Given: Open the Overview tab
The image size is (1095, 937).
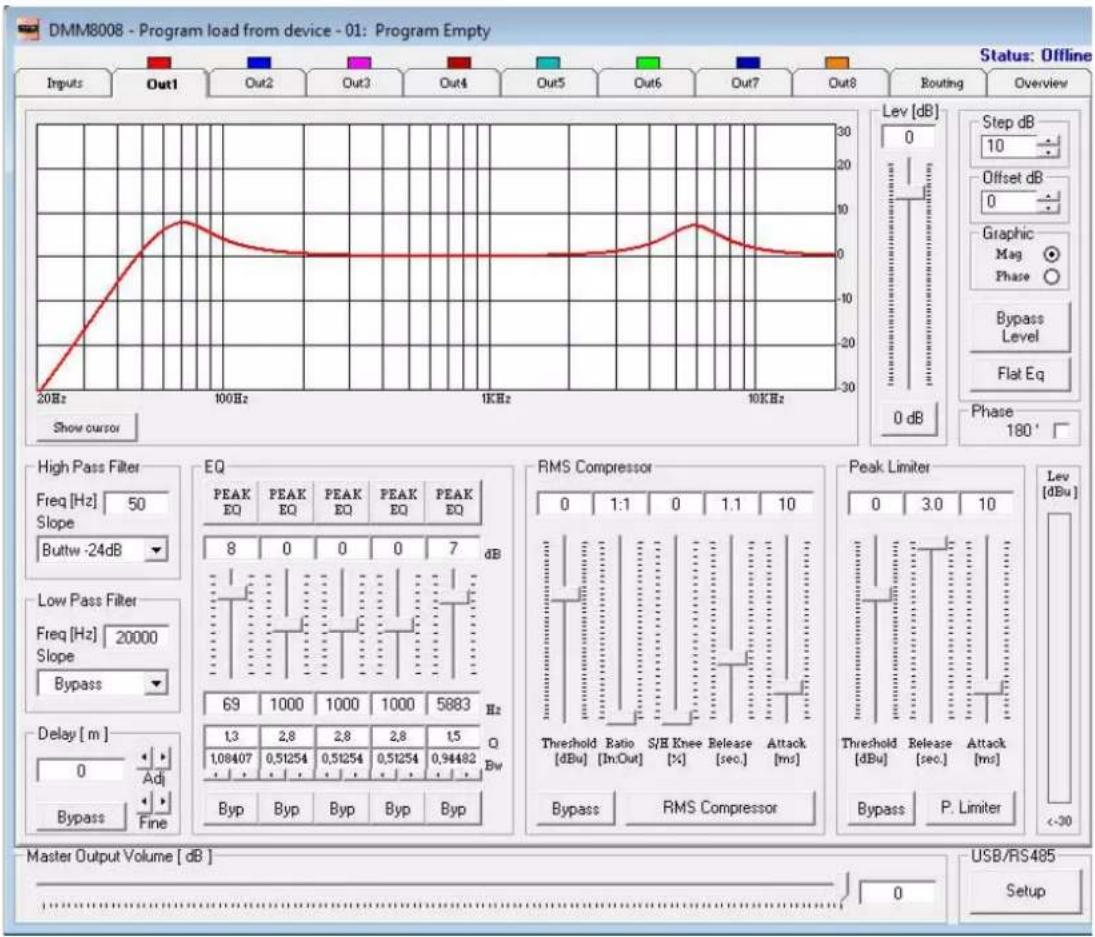Looking at the screenshot, I should 1040,83.
